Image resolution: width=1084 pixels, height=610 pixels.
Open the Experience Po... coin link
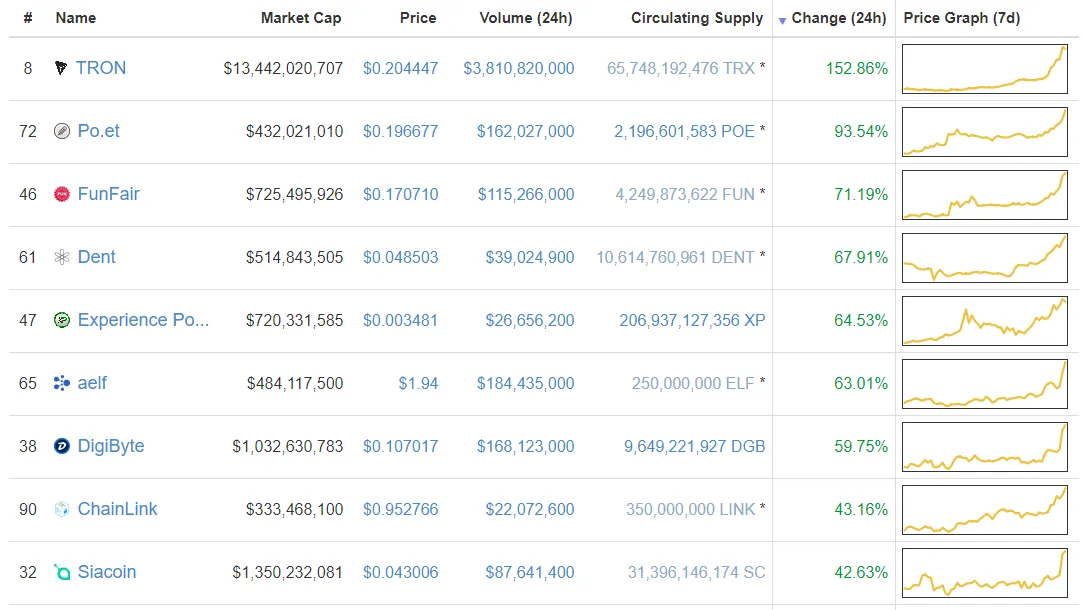click(x=143, y=320)
